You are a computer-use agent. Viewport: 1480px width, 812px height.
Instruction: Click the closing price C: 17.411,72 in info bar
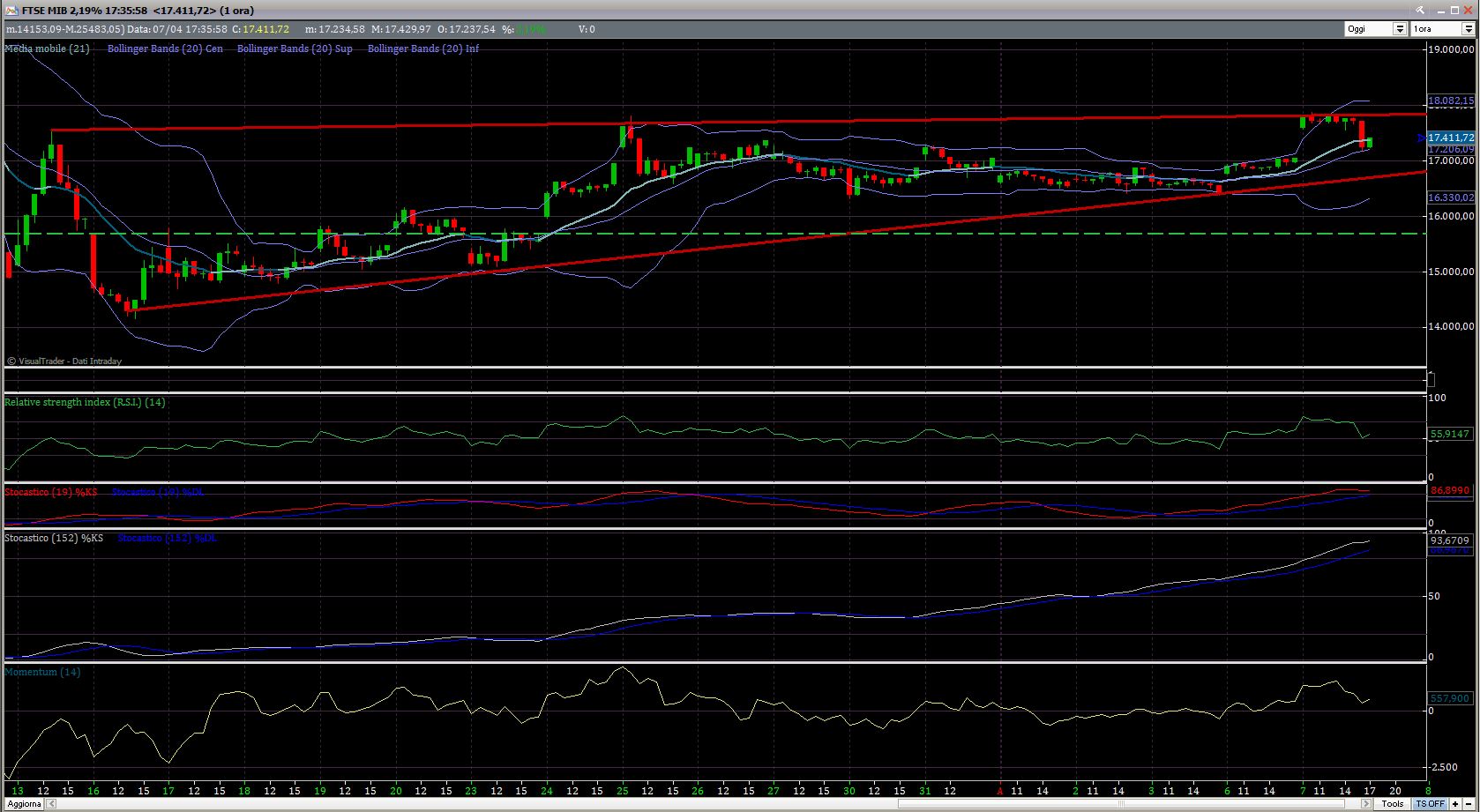[260, 29]
